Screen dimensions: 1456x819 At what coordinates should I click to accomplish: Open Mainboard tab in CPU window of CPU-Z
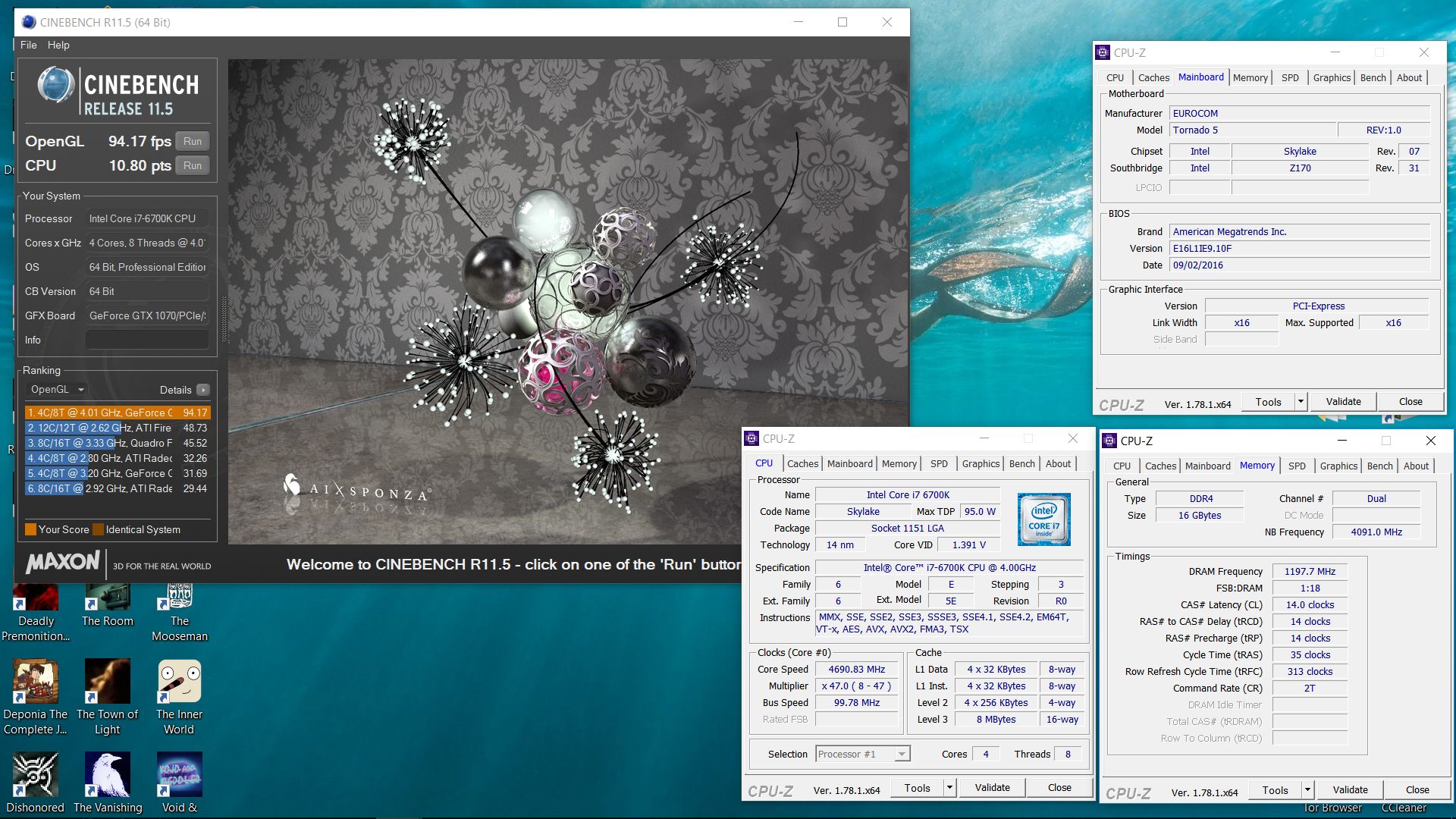point(849,463)
